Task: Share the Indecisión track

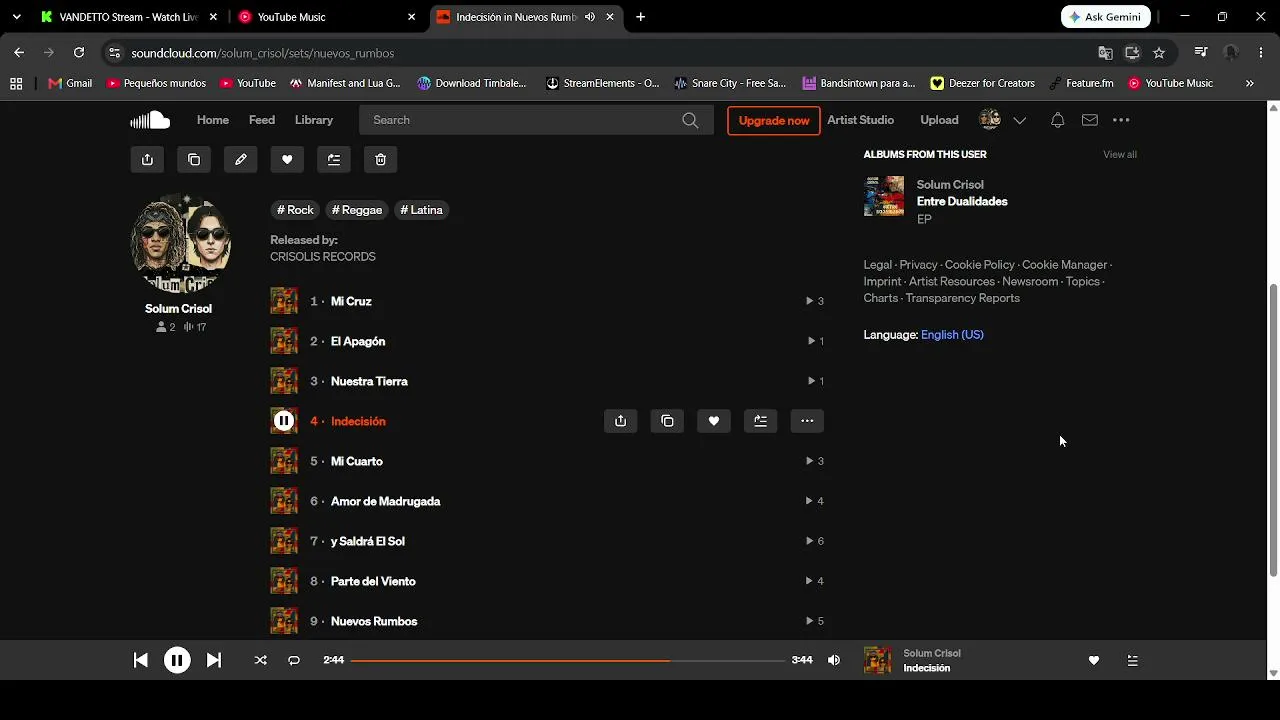Action: (x=620, y=421)
